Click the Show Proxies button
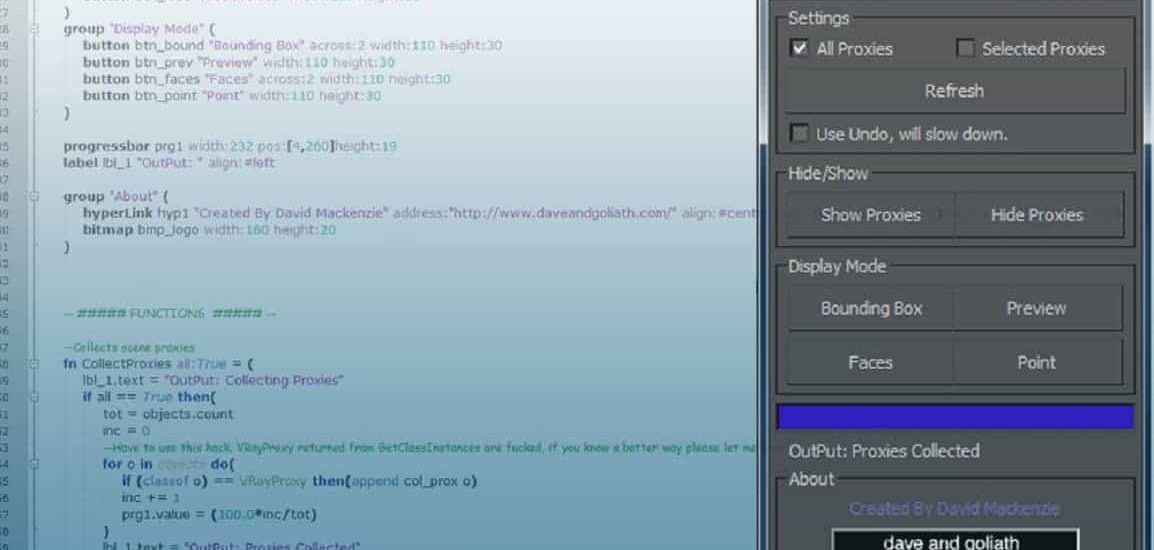This screenshot has height=550, width=1154. [x=870, y=215]
